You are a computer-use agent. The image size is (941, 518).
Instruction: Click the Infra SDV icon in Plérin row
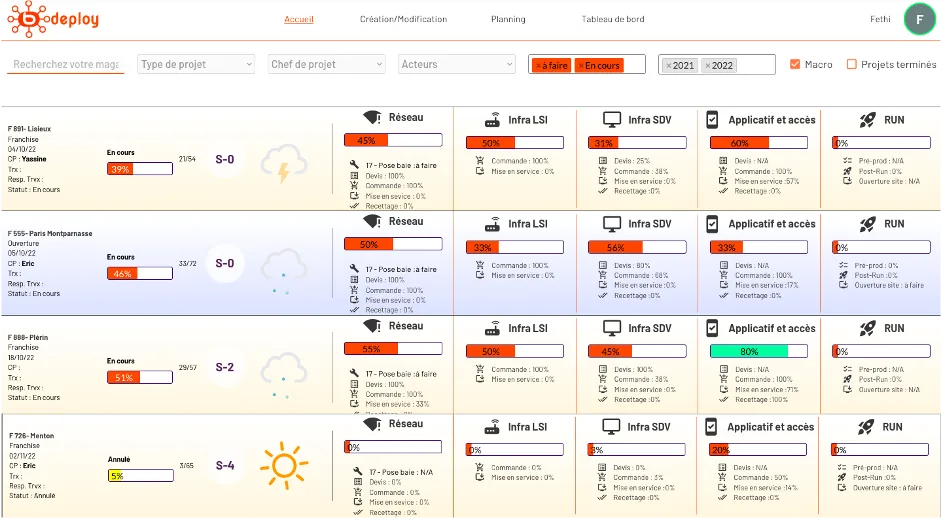[x=612, y=328]
